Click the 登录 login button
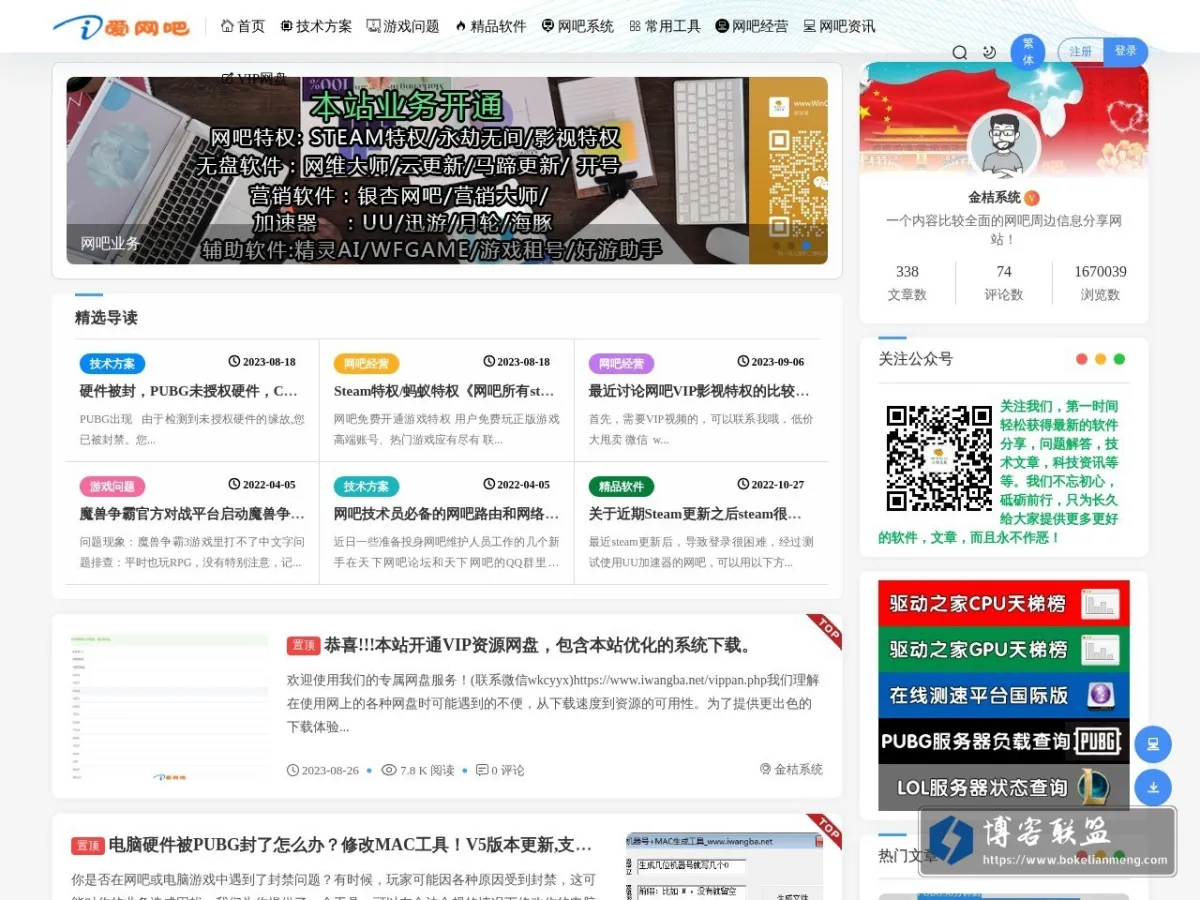Viewport: 1200px width, 900px height. [1126, 51]
